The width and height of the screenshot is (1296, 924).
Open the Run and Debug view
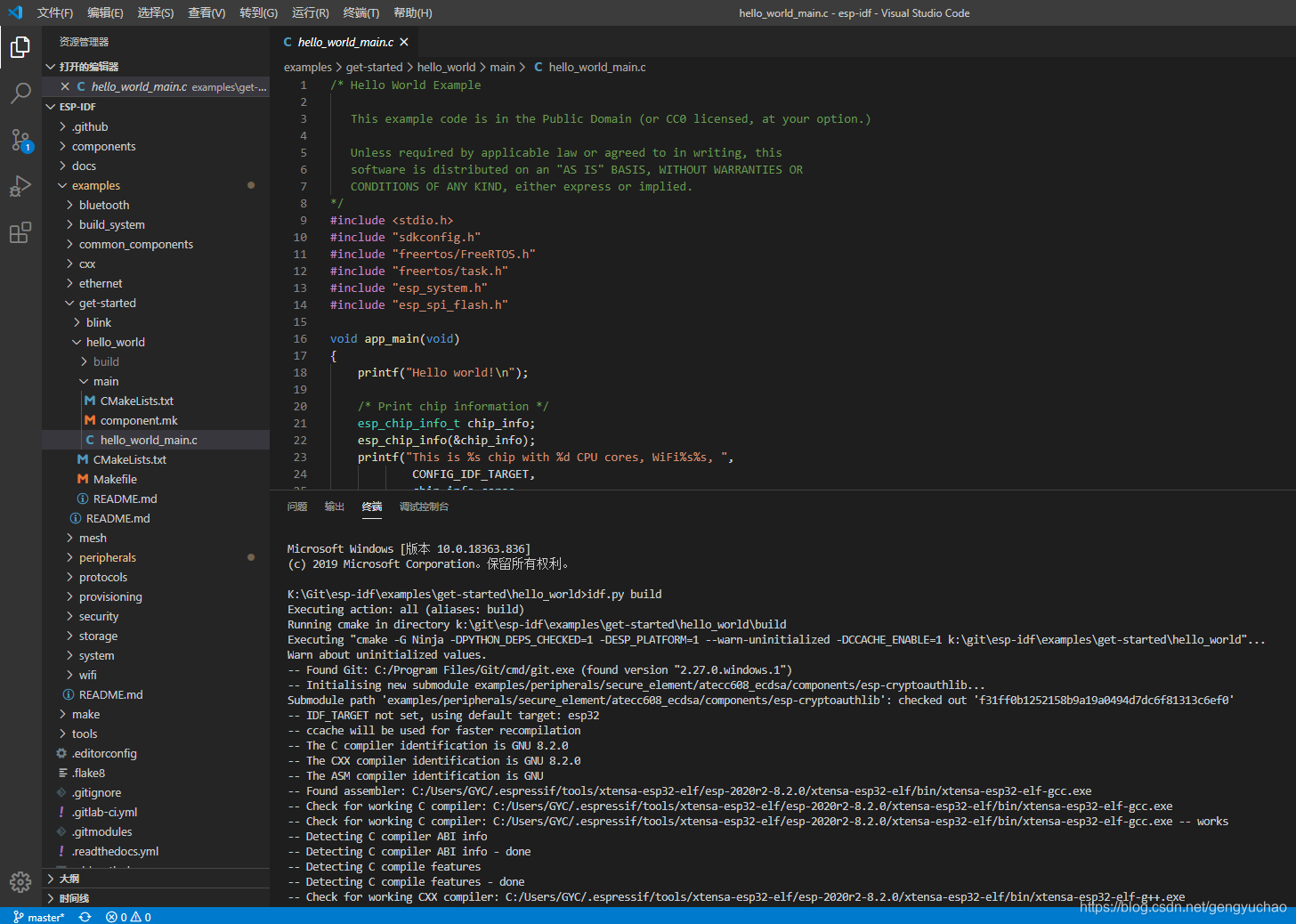coord(20,186)
